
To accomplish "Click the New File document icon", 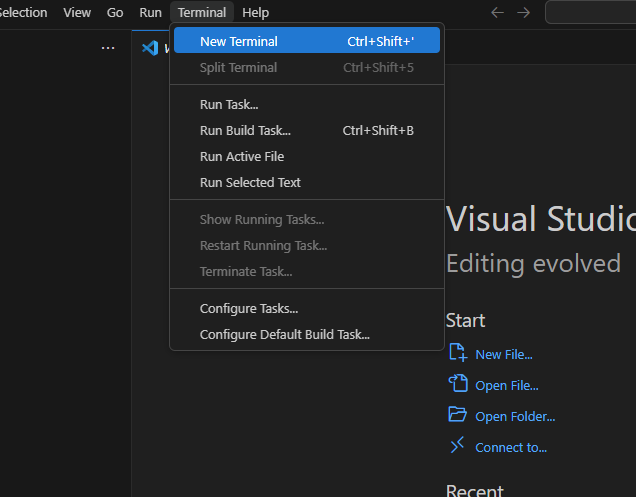I will (x=458, y=353).
